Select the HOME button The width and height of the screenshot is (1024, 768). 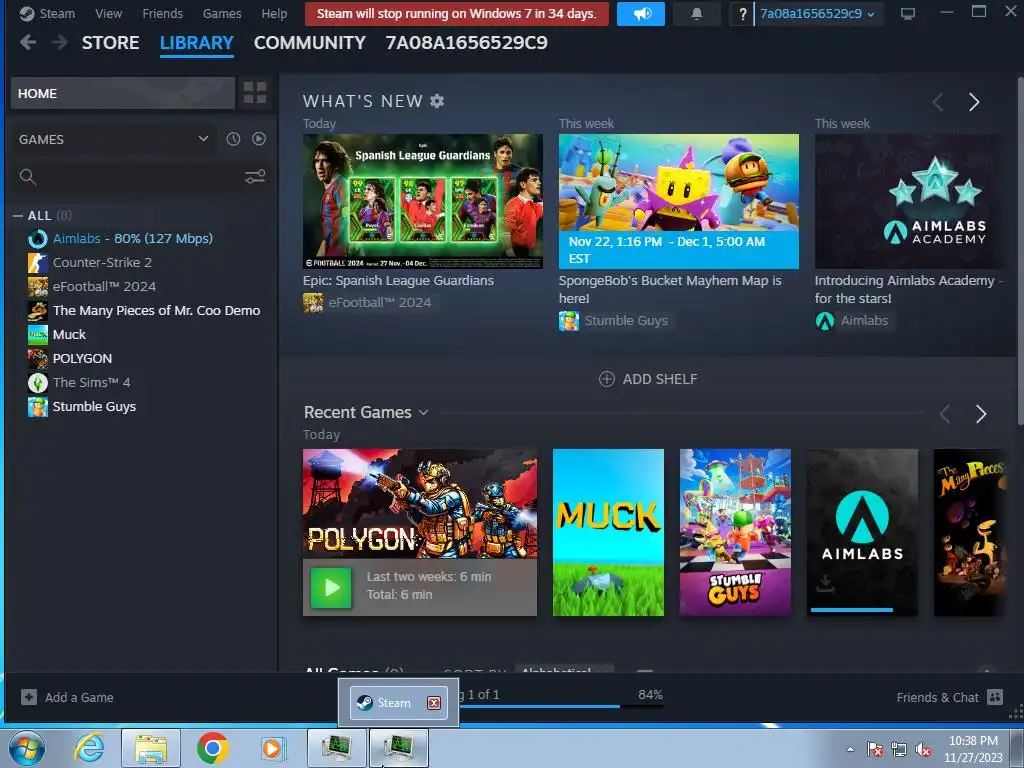pyautogui.click(x=123, y=93)
